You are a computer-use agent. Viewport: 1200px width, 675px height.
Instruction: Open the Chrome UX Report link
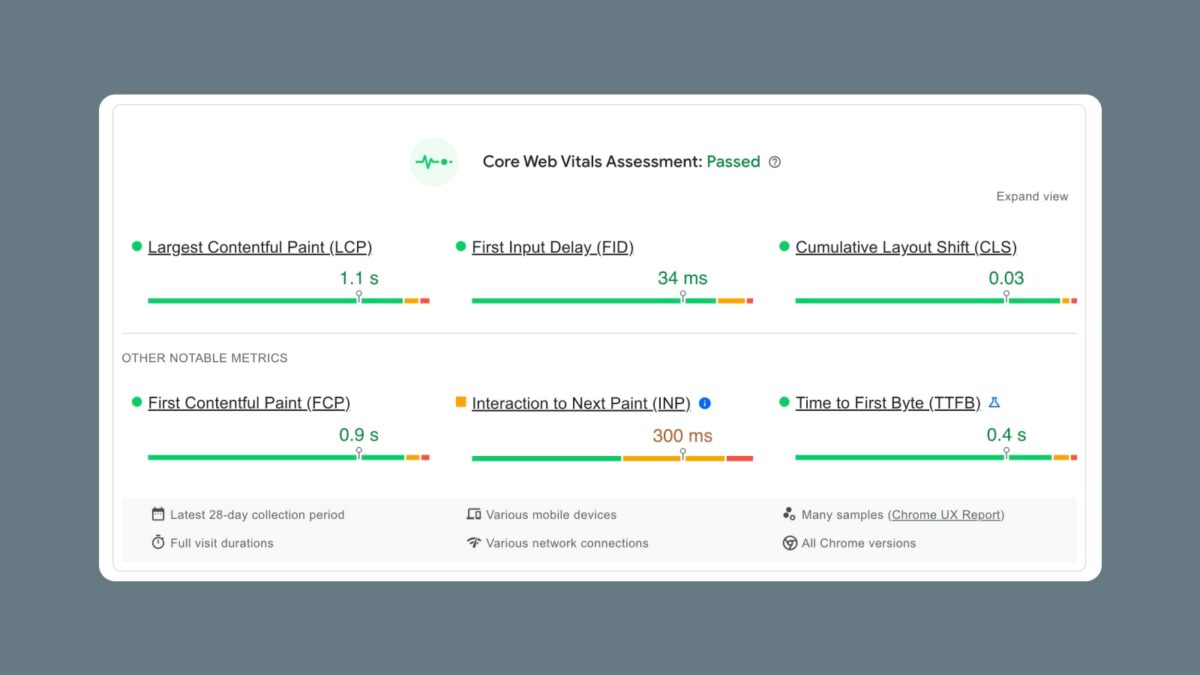[945, 514]
